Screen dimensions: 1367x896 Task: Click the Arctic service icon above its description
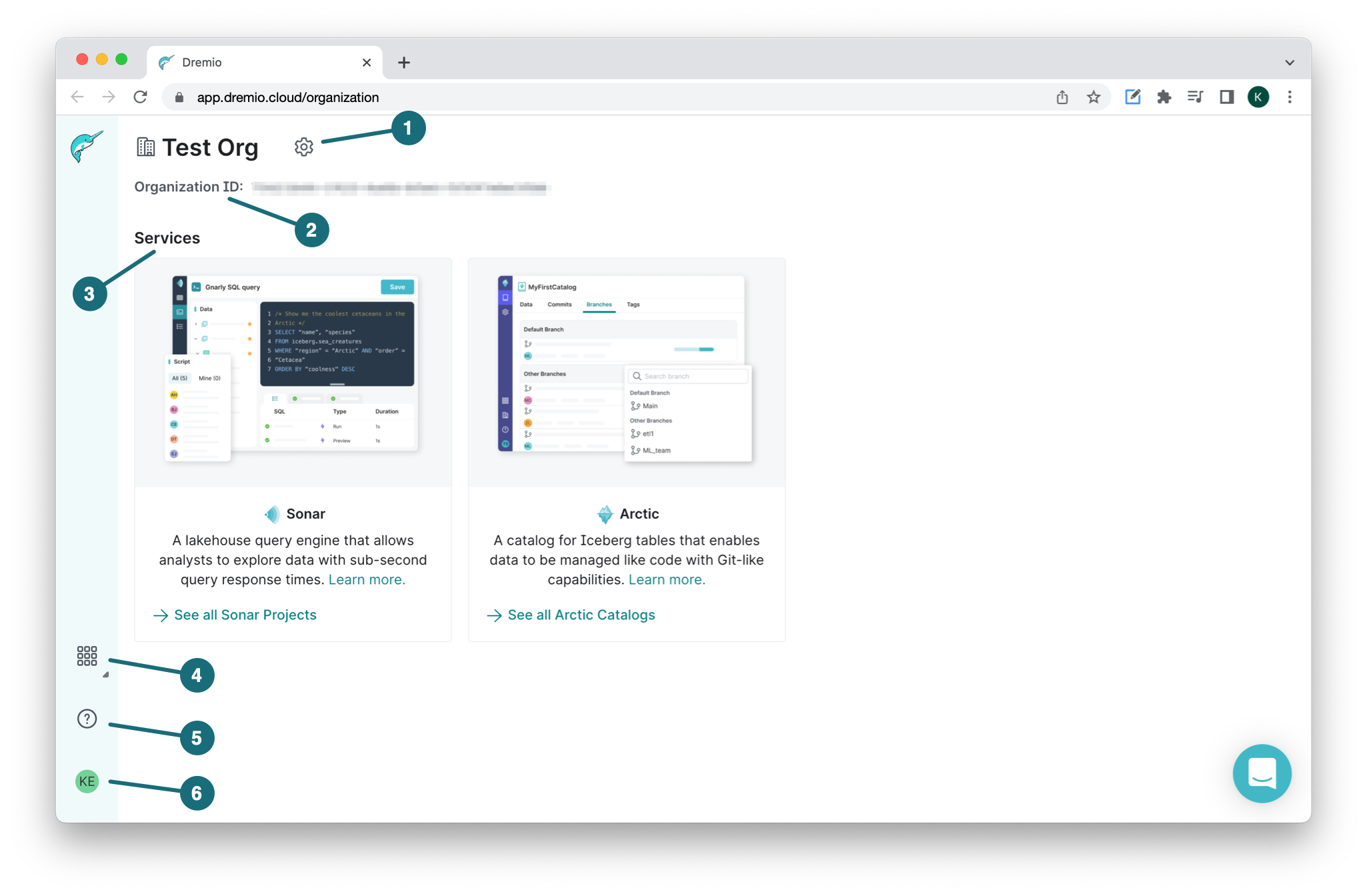pyautogui.click(x=605, y=513)
